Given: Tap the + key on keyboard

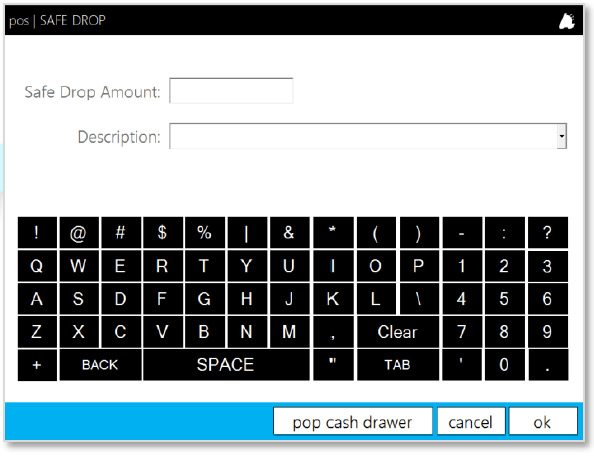Looking at the screenshot, I should tap(37, 365).
